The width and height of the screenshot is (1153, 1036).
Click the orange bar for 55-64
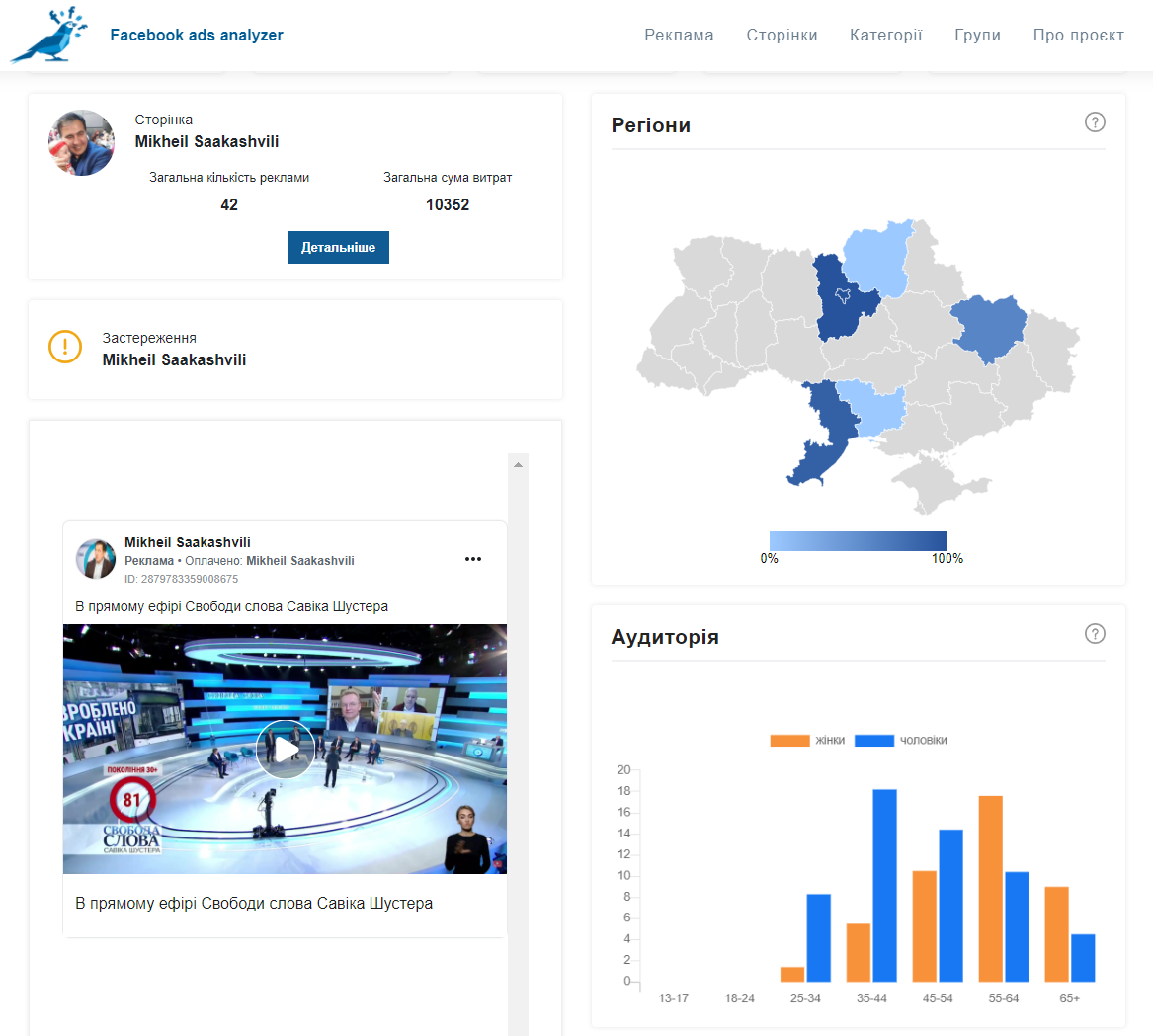click(x=991, y=888)
